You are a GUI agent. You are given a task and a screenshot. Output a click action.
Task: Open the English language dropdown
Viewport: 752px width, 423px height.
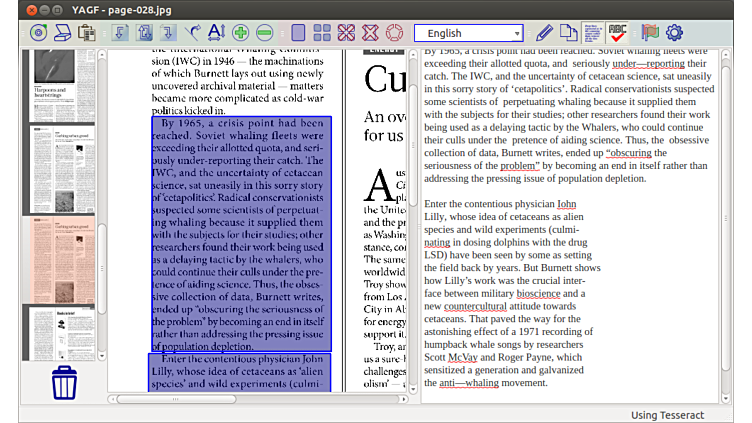pos(468,33)
